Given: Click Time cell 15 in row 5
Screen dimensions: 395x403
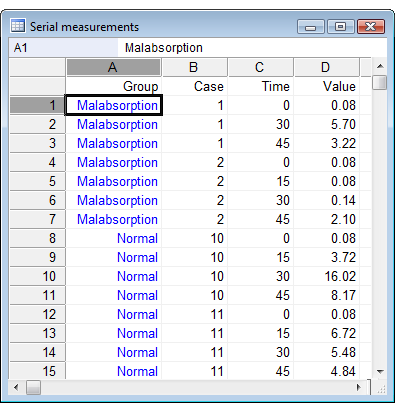Looking at the screenshot, I should (x=260, y=181).
